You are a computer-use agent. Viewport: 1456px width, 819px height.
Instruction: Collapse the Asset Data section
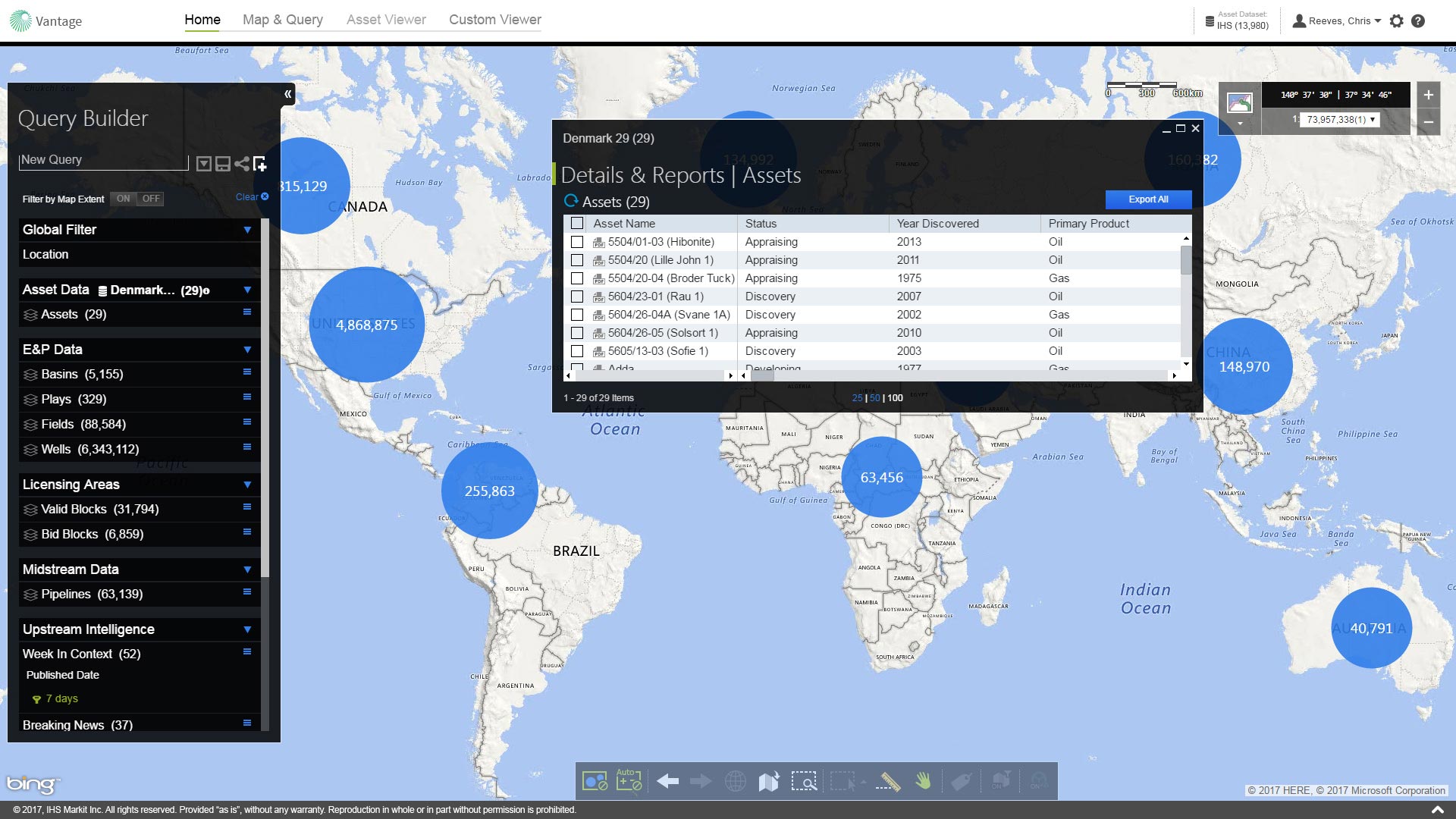(247, 290)
